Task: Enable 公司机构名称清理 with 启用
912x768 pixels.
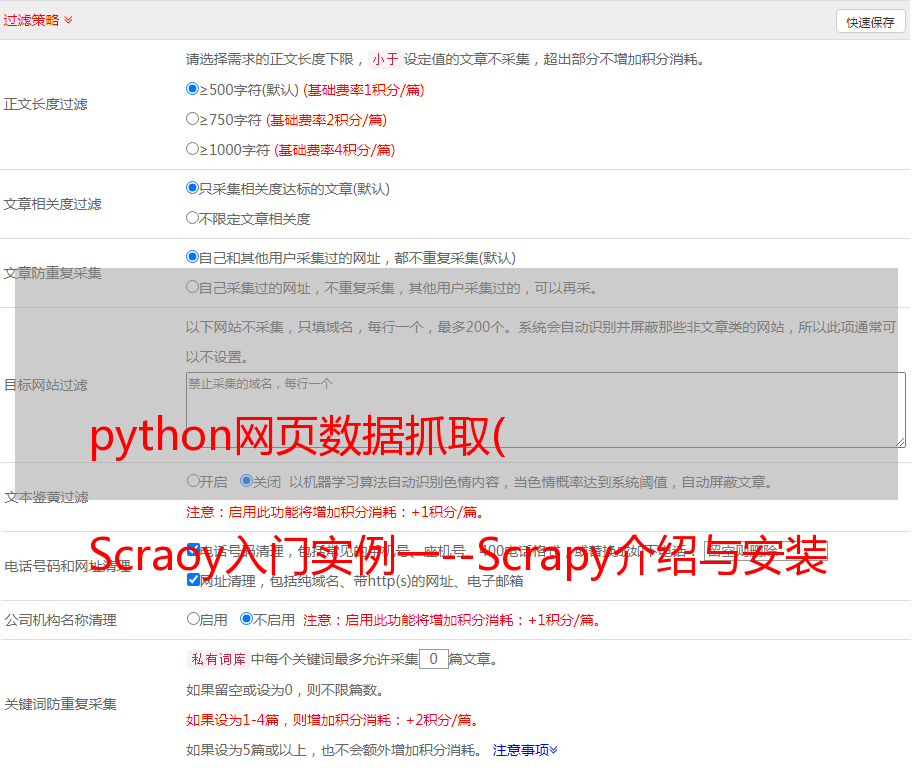Action: [193, 618]
